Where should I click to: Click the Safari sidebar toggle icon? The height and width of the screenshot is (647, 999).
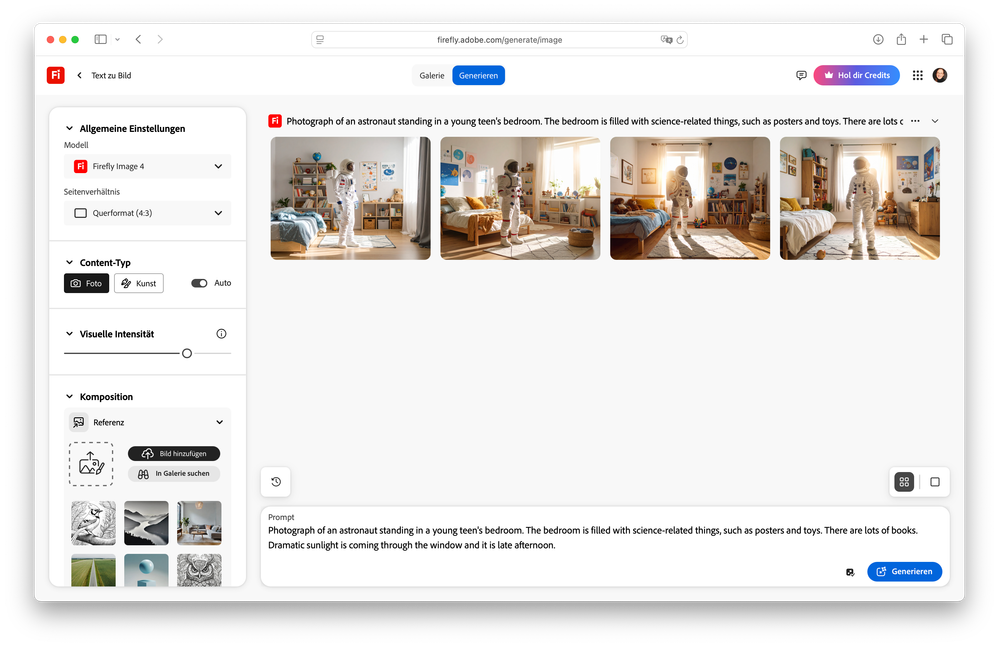[x=101, y=39]
